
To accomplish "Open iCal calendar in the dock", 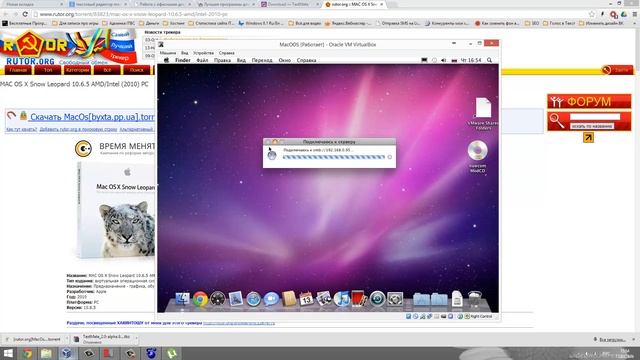I will [x=306, y=299].
